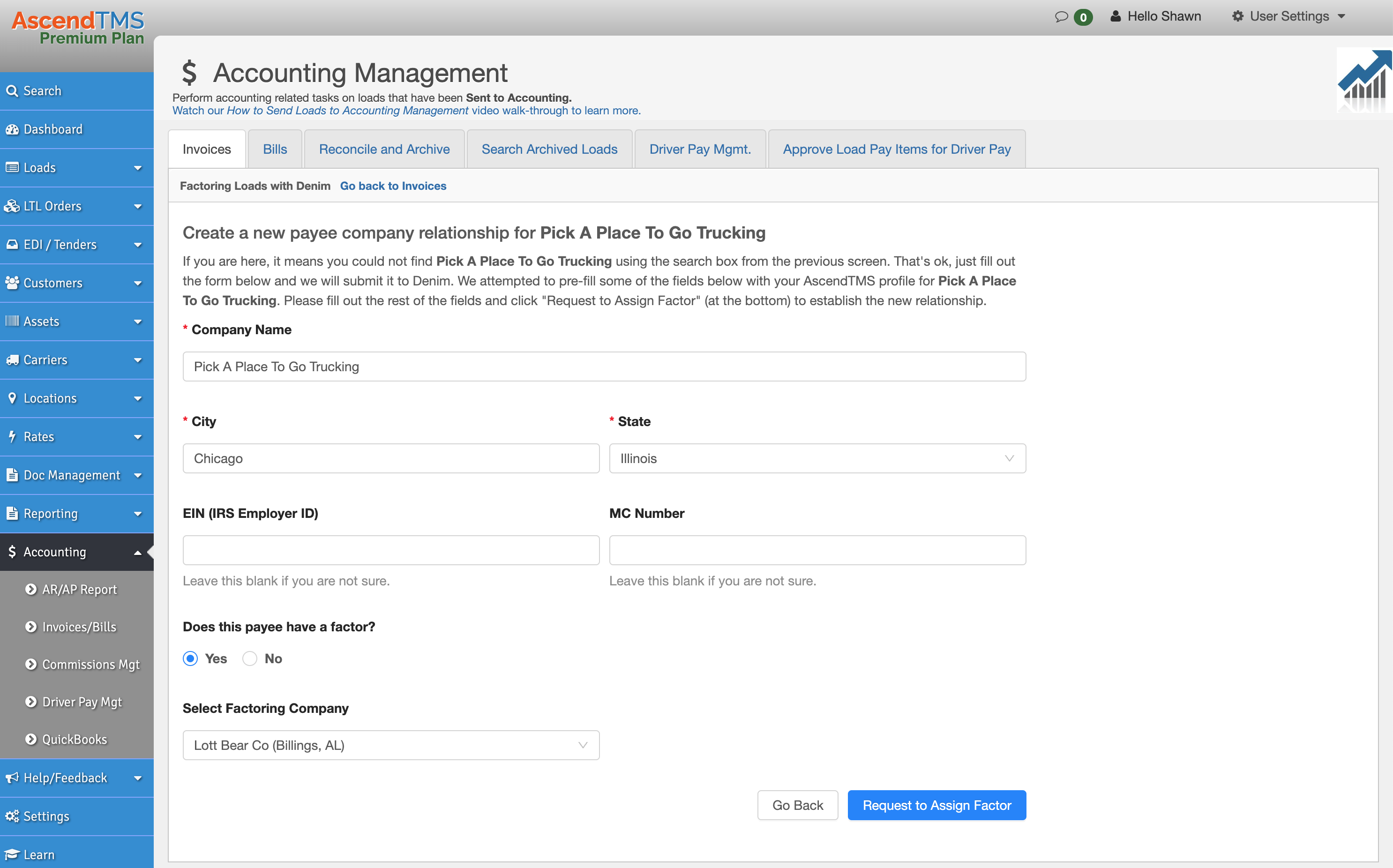Click the Learn graduation cap icon
Screen dimensions: 1393x868
12,854
